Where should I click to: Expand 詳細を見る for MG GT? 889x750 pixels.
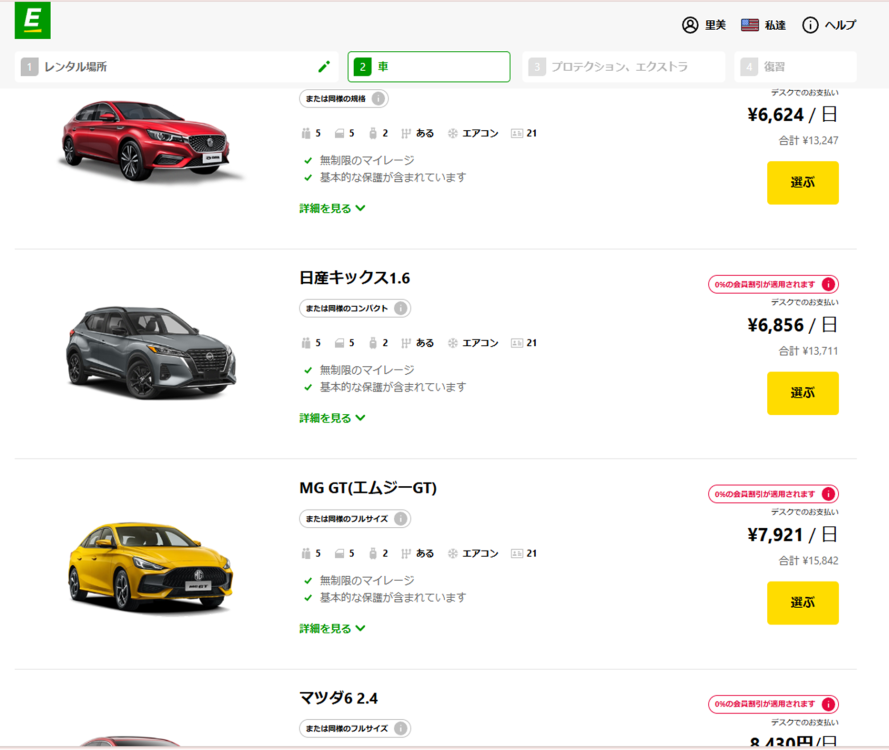coord(332,628)
